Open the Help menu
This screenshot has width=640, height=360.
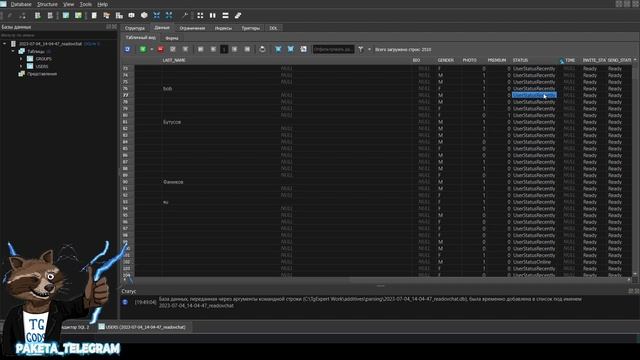[x=102, y=4]
